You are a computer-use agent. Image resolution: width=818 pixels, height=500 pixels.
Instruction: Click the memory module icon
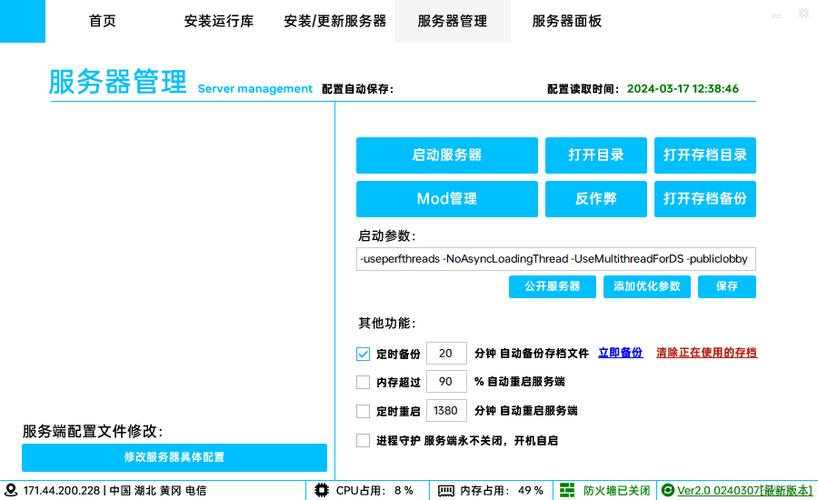446,491
